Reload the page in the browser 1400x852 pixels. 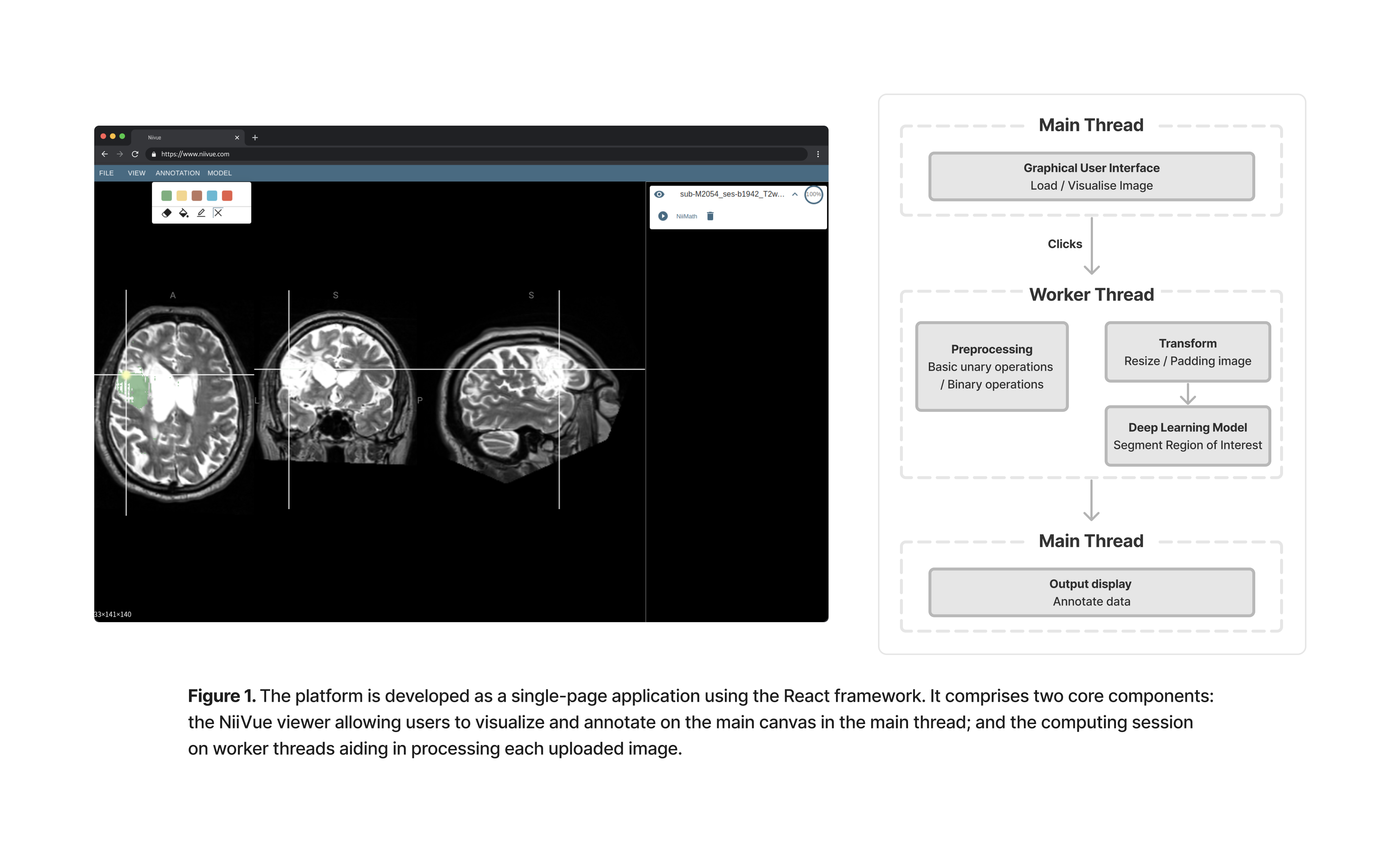(135, 154)
